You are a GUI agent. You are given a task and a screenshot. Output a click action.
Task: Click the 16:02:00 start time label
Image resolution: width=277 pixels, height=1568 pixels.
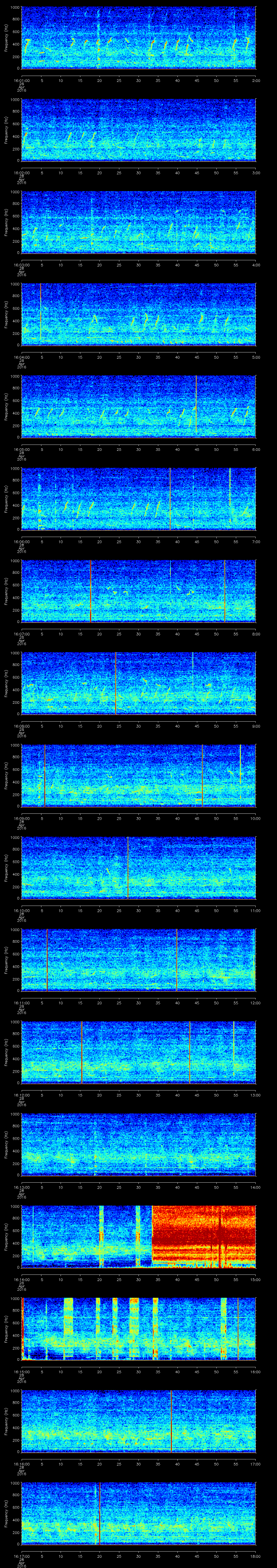tap(21, 173)
